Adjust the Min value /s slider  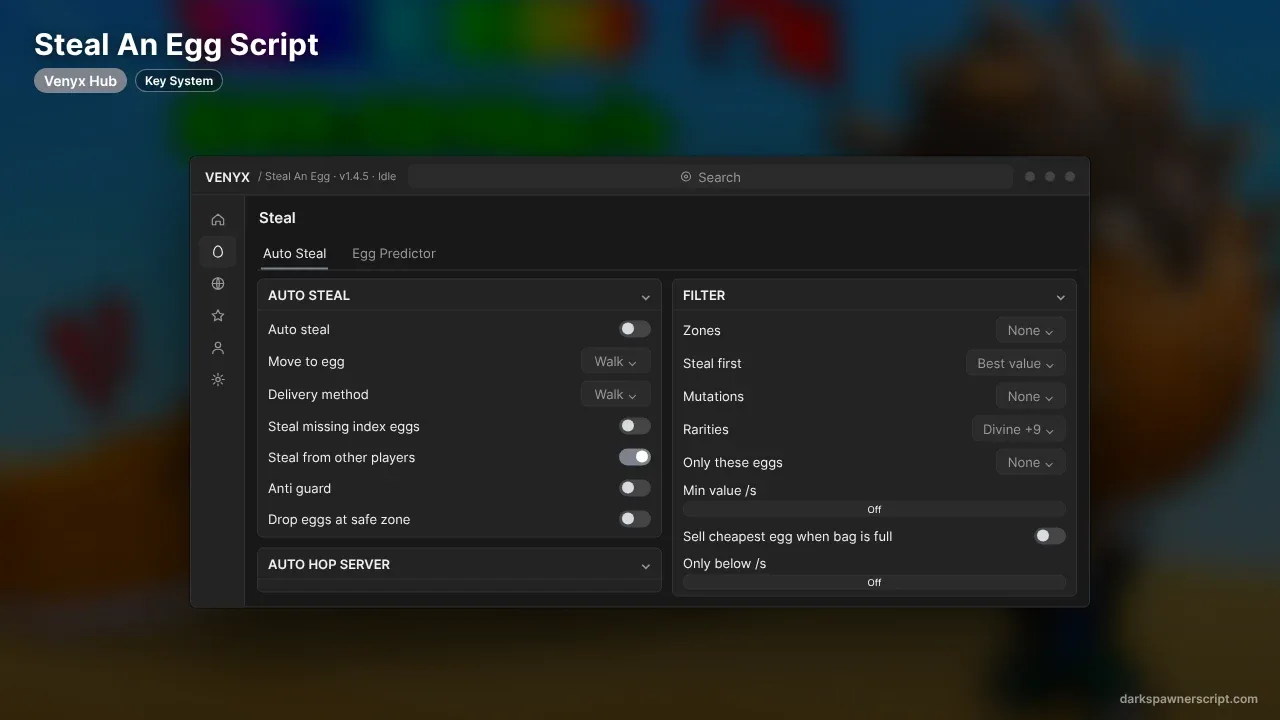(874, 509)
